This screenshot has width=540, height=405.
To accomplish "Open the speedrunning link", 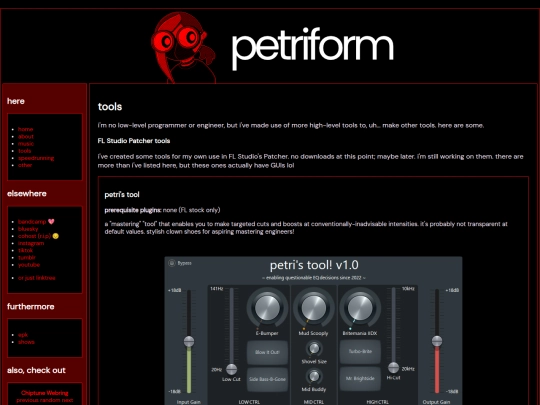I will coord(36,158).
